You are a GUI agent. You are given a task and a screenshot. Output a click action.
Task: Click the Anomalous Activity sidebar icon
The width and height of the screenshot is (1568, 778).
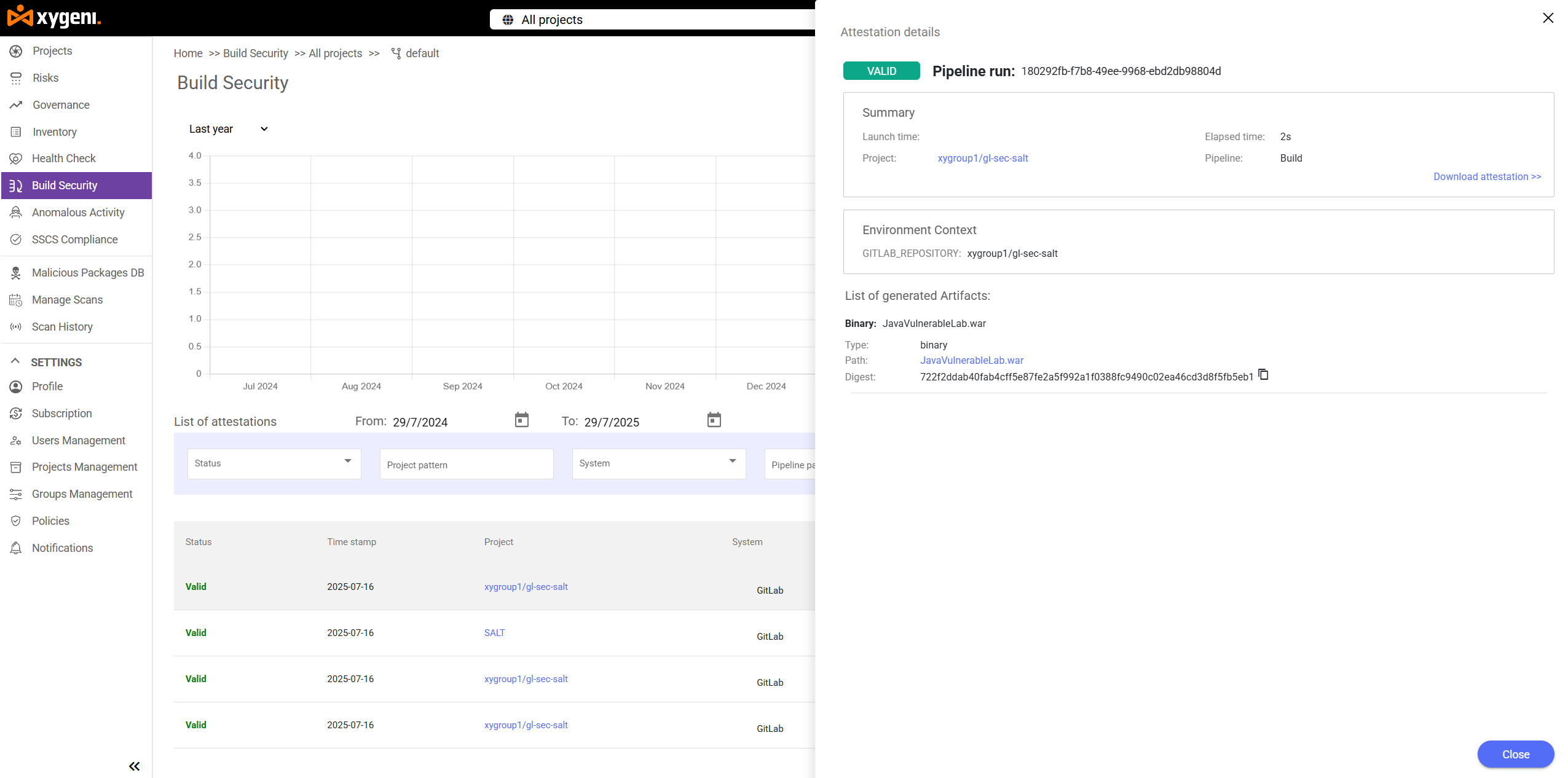[16, 213]
